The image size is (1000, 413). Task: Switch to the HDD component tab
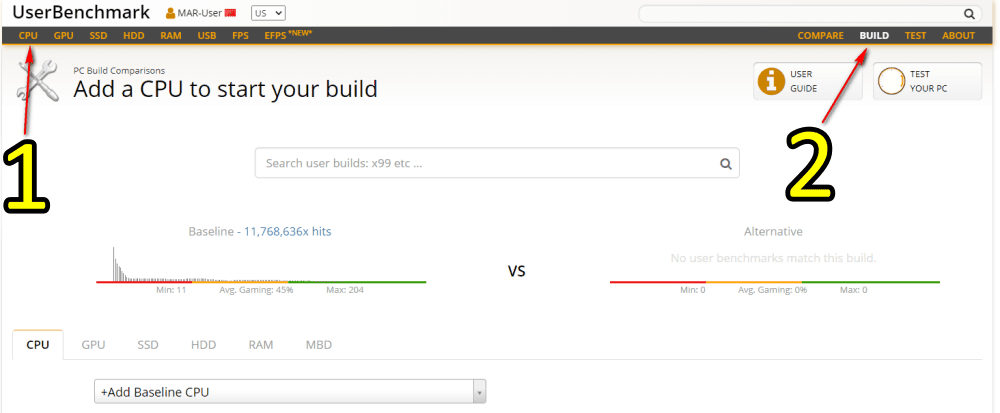pos(203,345)
